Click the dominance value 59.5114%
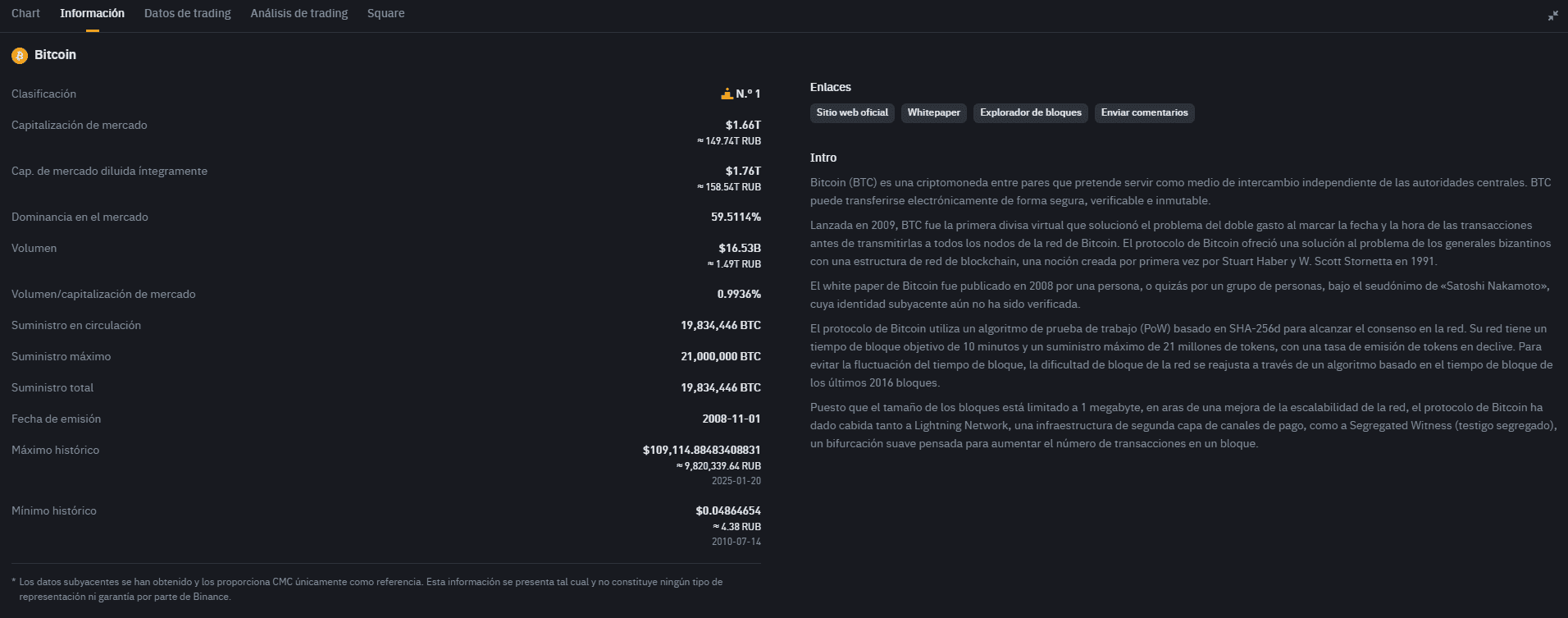 click(736, 217)
